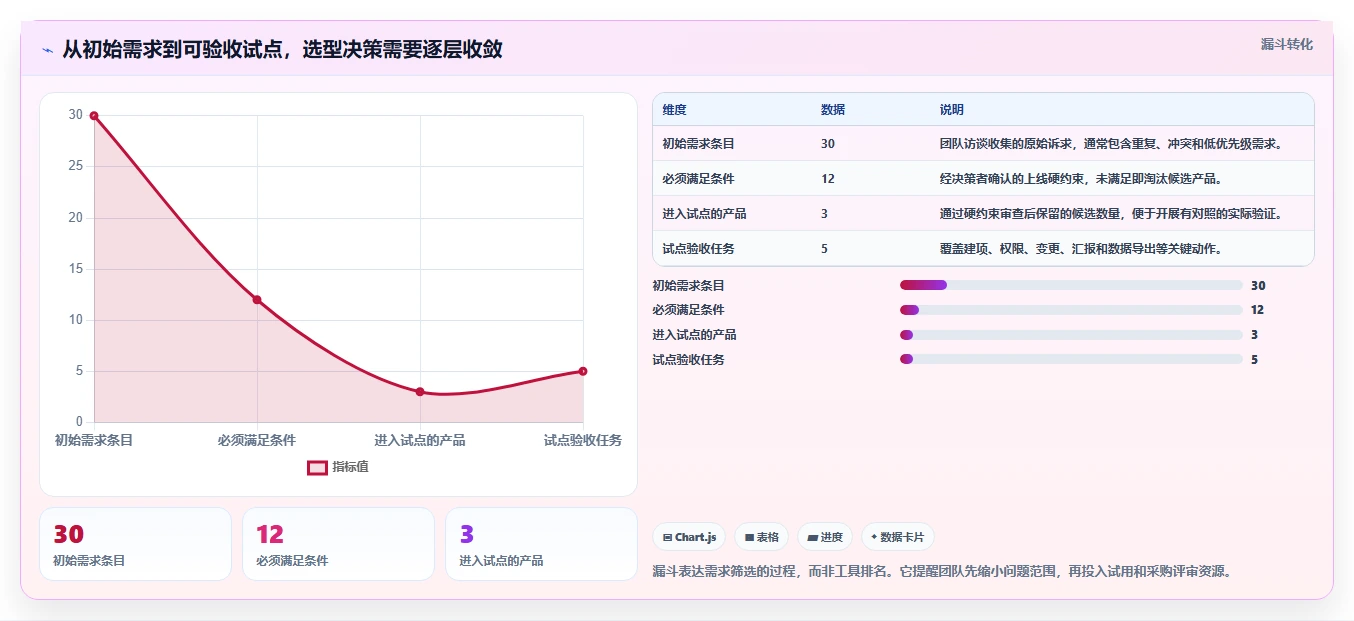Click the 进入试点的产品 progress bar
Viewport: 1354px width, 621px height.
[x=1071, y=335]
